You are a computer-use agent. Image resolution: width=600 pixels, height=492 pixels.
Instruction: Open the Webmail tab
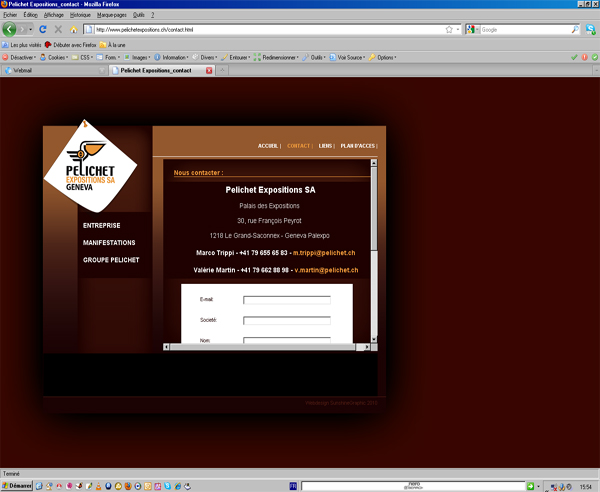tap(54, 70)
